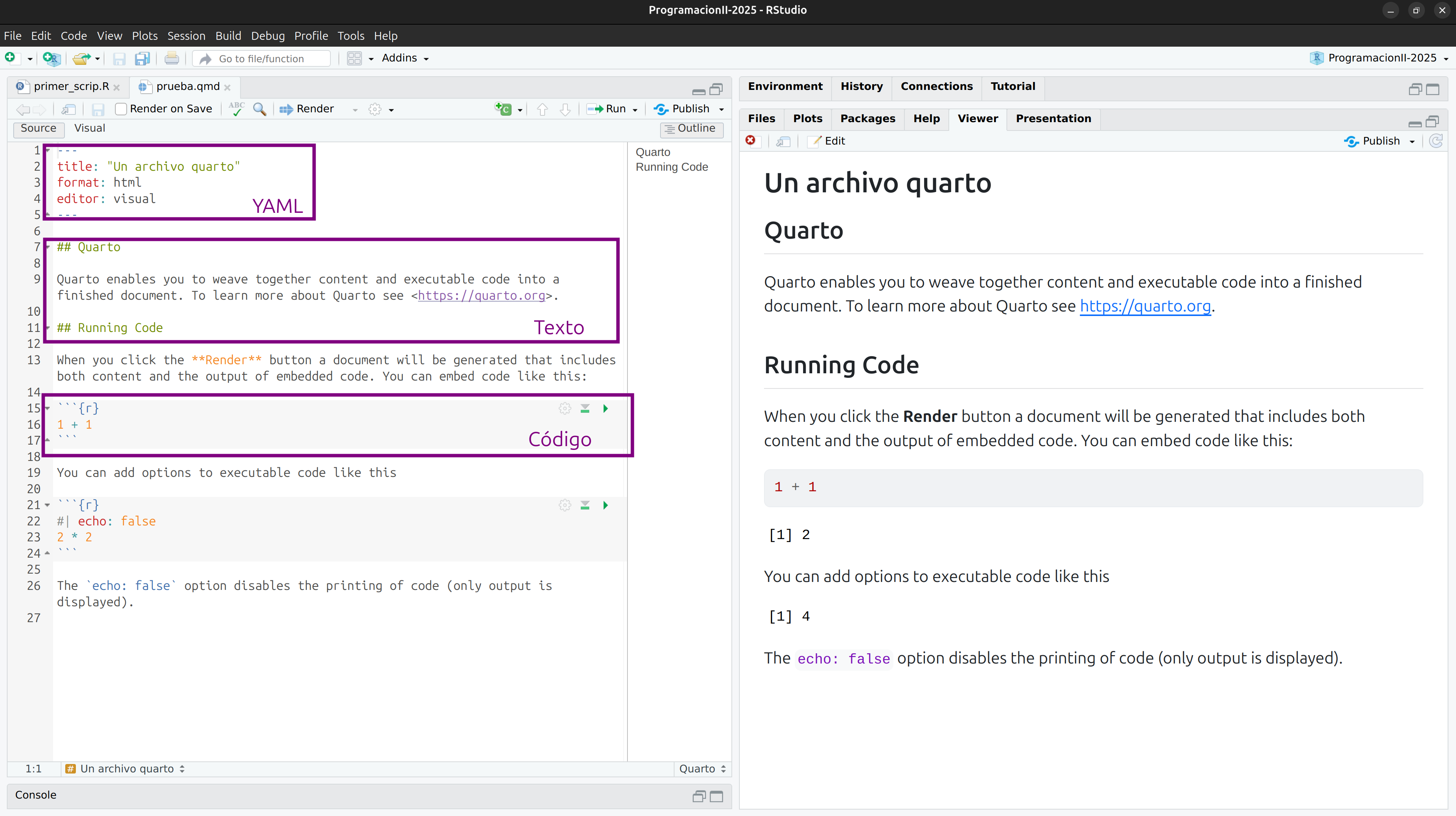The height and width of the screenshot is (816, 1456).
Task: Click the Go to file/function field
Action: point(261,59)
